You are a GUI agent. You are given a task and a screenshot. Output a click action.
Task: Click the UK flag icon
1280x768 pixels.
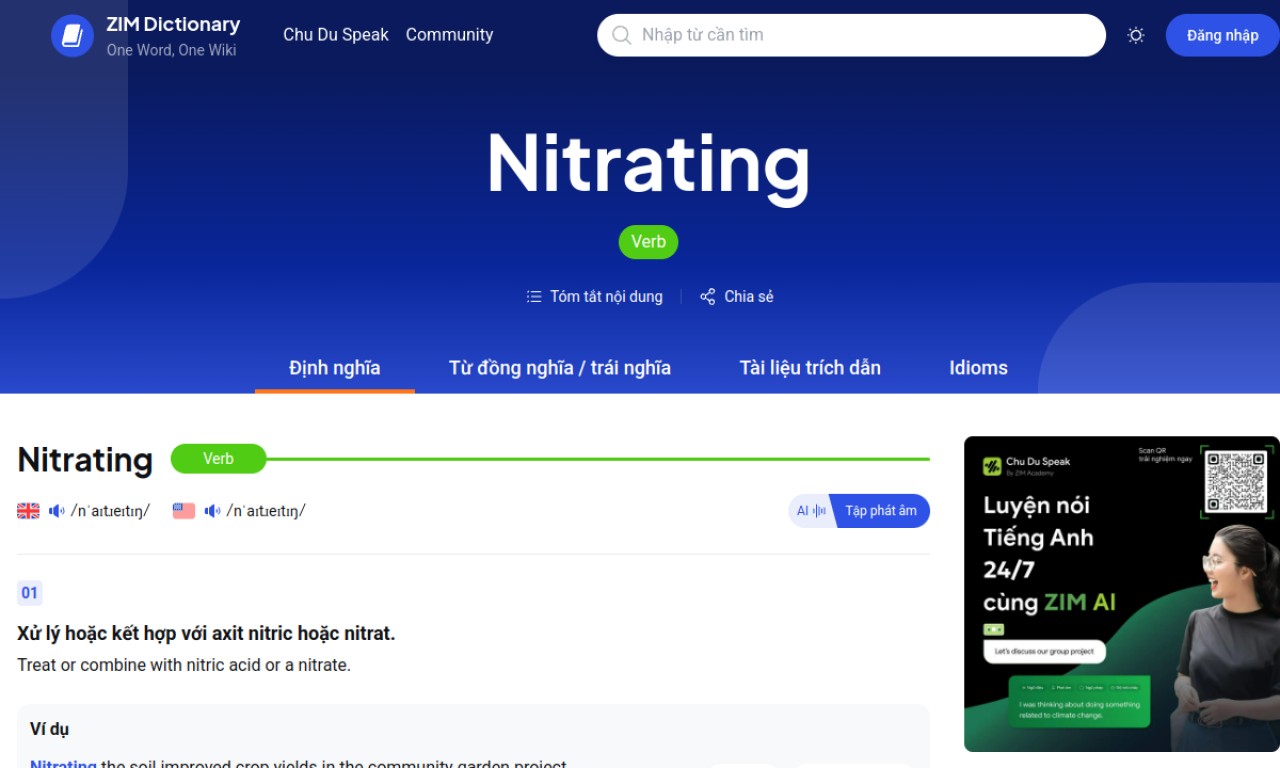click(28, 511)
